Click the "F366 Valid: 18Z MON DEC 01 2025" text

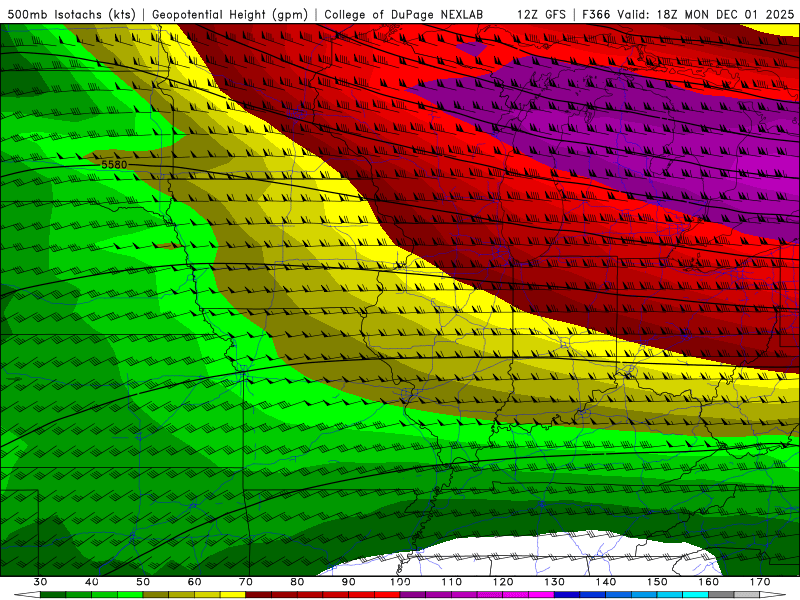click(x=688, y=14)
